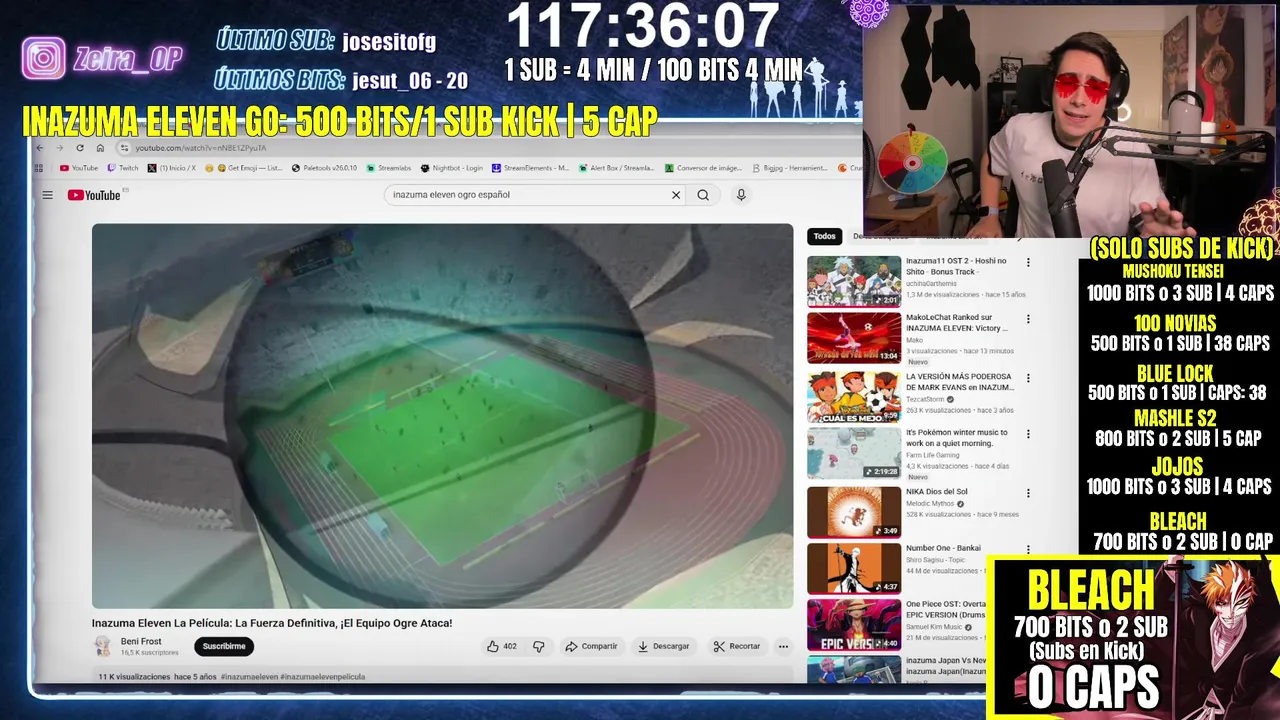Start voice search with microphone icon
1280x720 pixels.
[741, 195]
